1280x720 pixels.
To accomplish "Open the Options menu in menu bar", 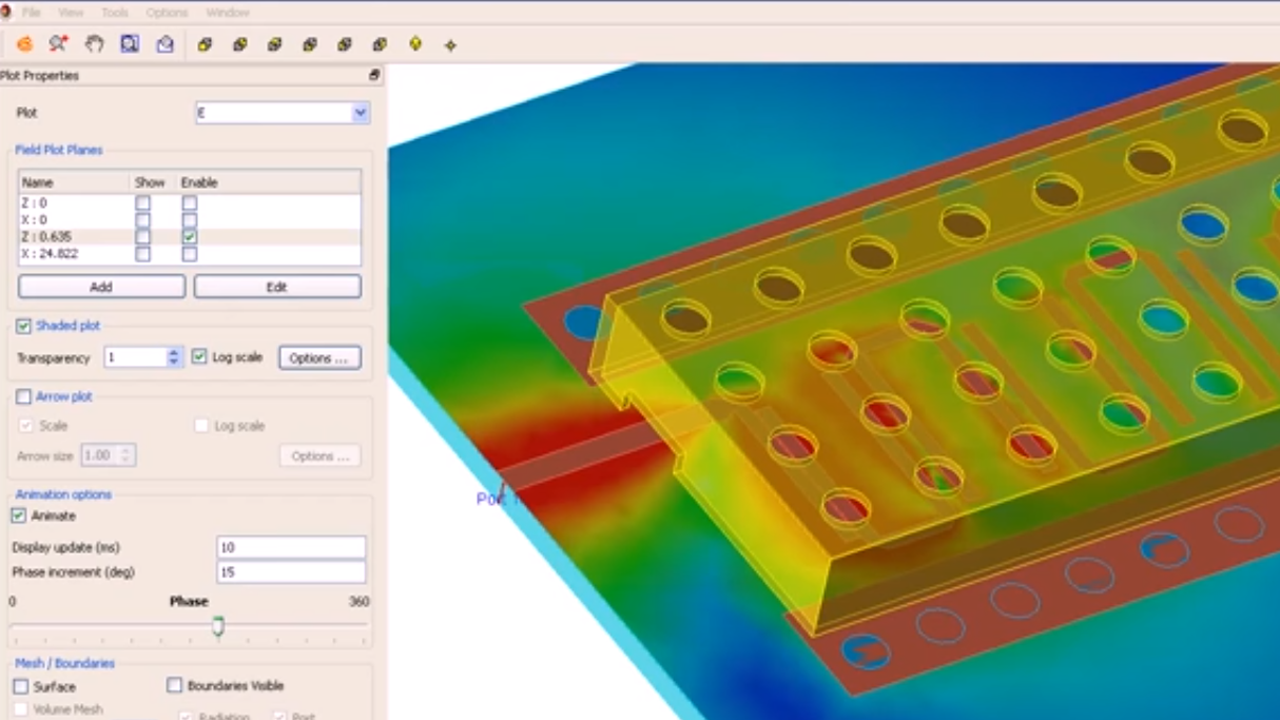I will pos(166,13).
